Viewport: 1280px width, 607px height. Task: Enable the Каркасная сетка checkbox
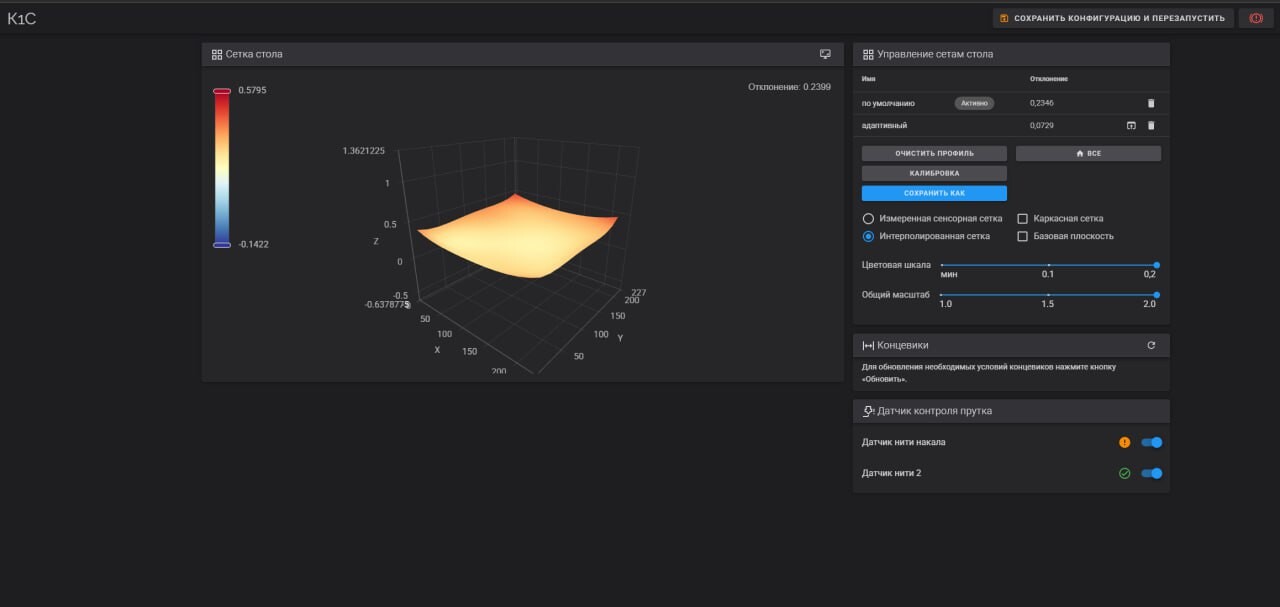[x=1022, y=218]
